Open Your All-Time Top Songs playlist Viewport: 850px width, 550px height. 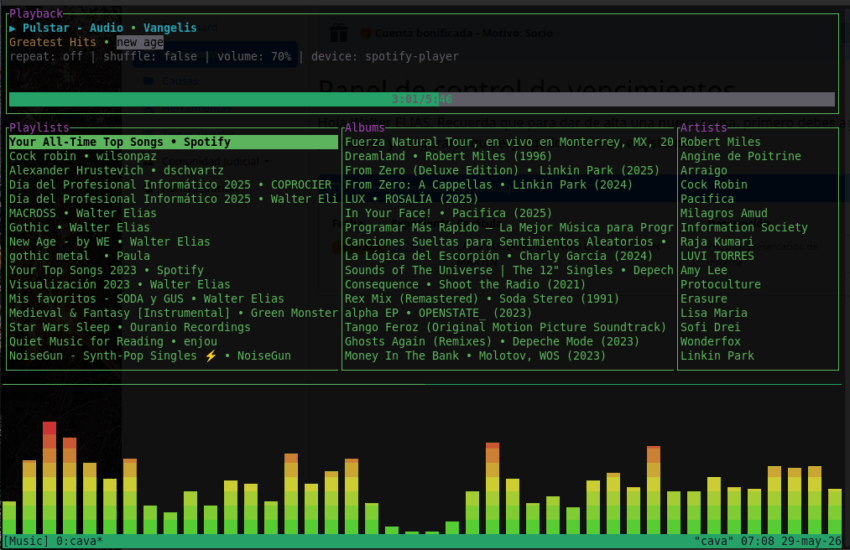tap(173, 142)
